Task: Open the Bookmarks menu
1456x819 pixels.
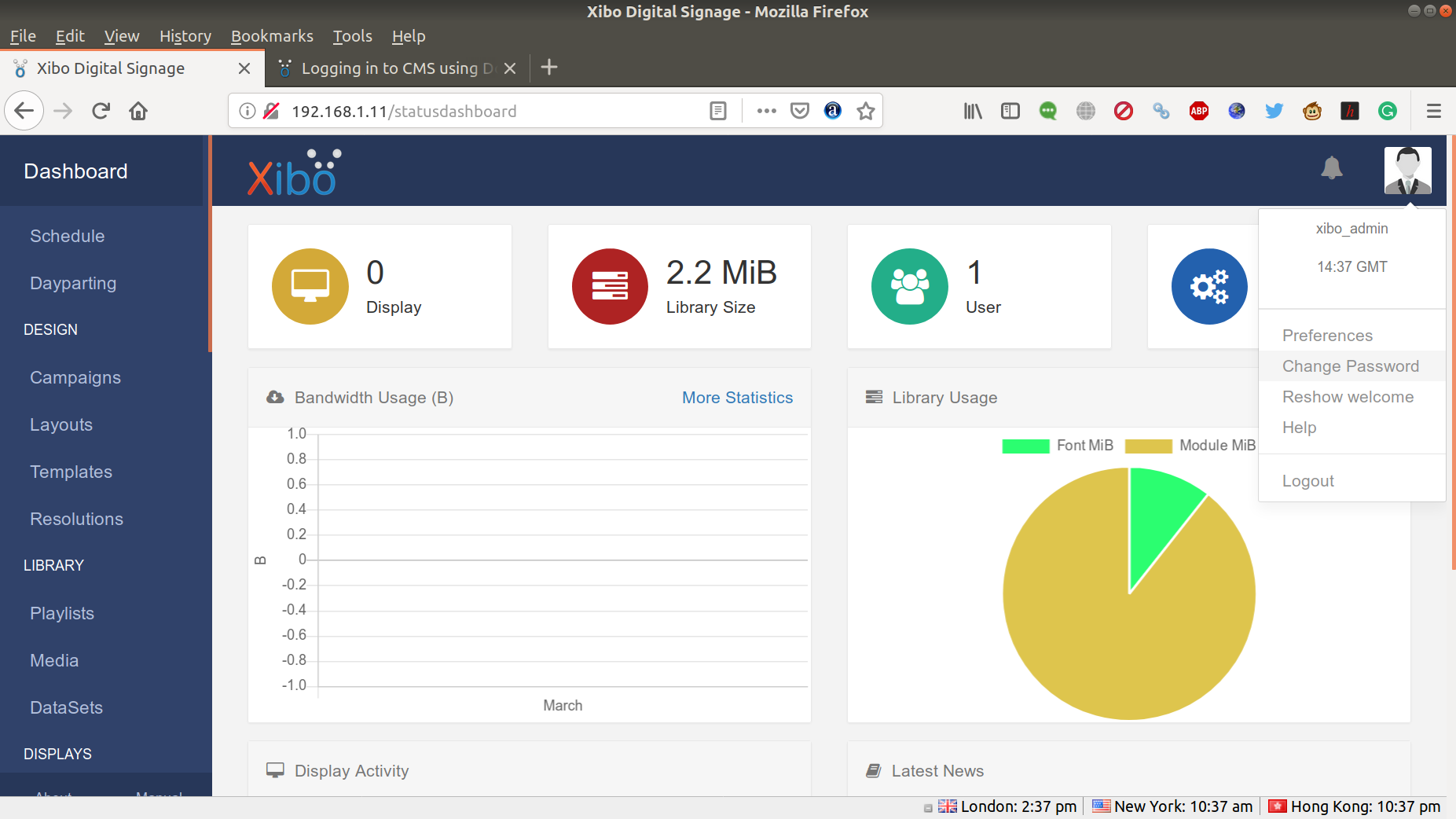Action: click(x=272, y=36)
